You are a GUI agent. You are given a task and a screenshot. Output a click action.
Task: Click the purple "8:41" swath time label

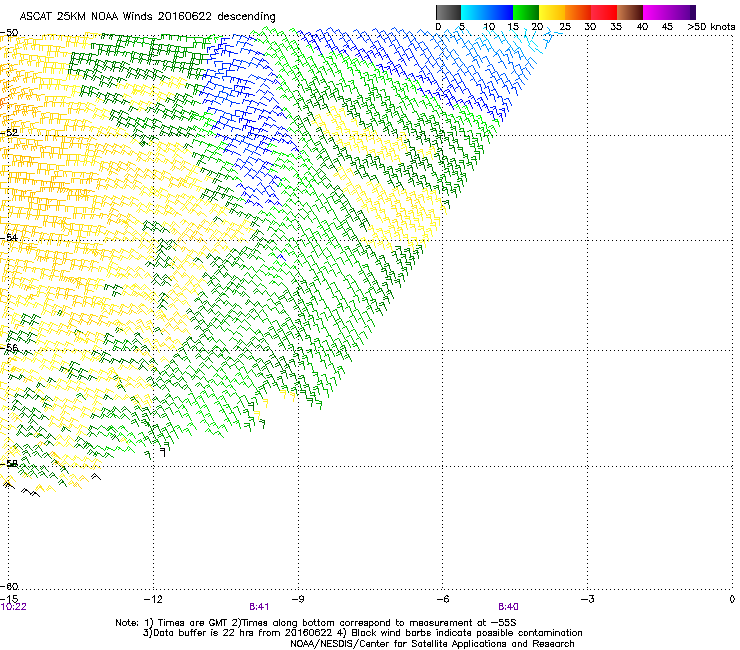pyautogui.click(x=259, y=607)
